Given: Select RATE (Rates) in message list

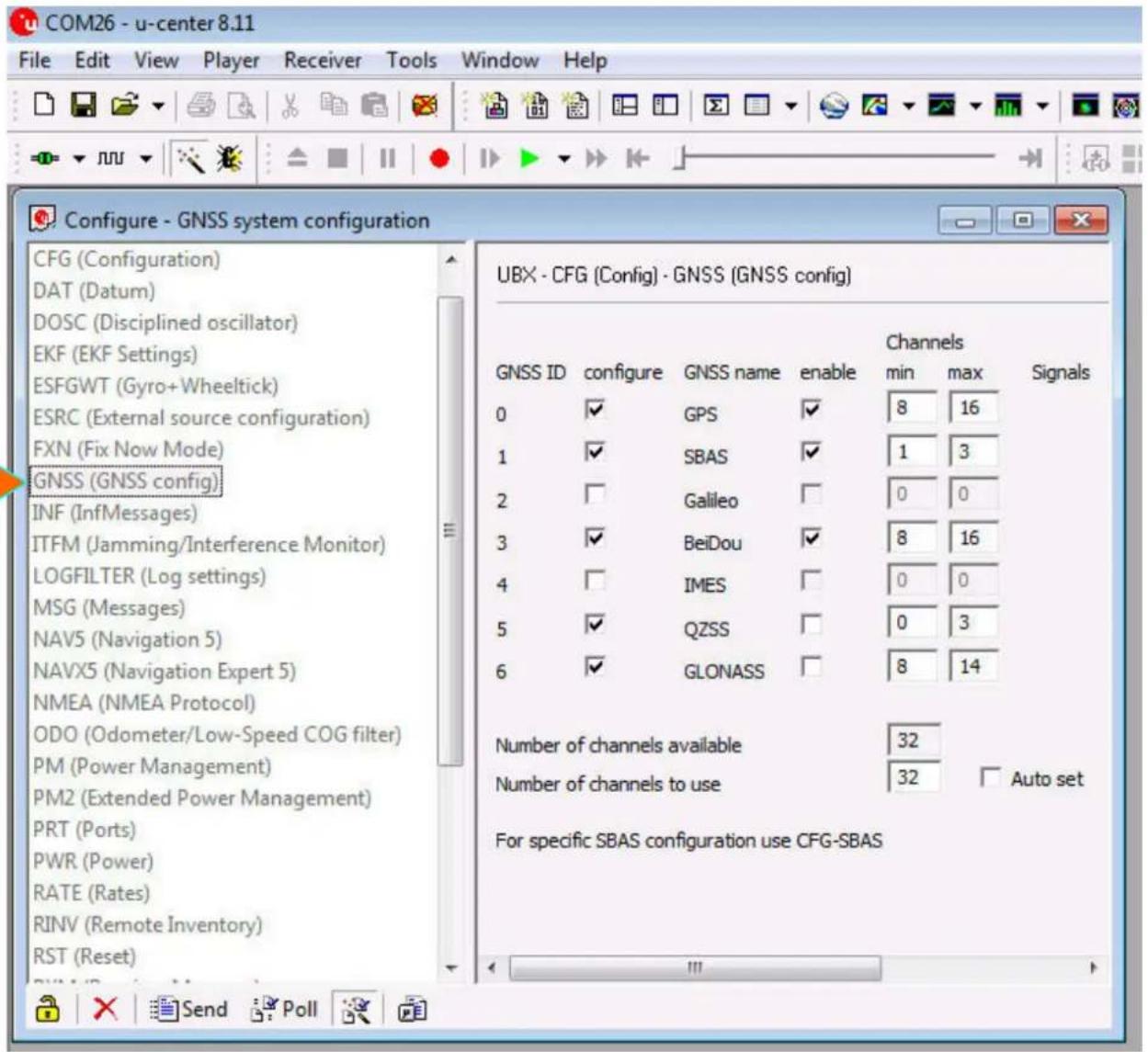Looking at the screenshot, I should [x=91, y=893].
